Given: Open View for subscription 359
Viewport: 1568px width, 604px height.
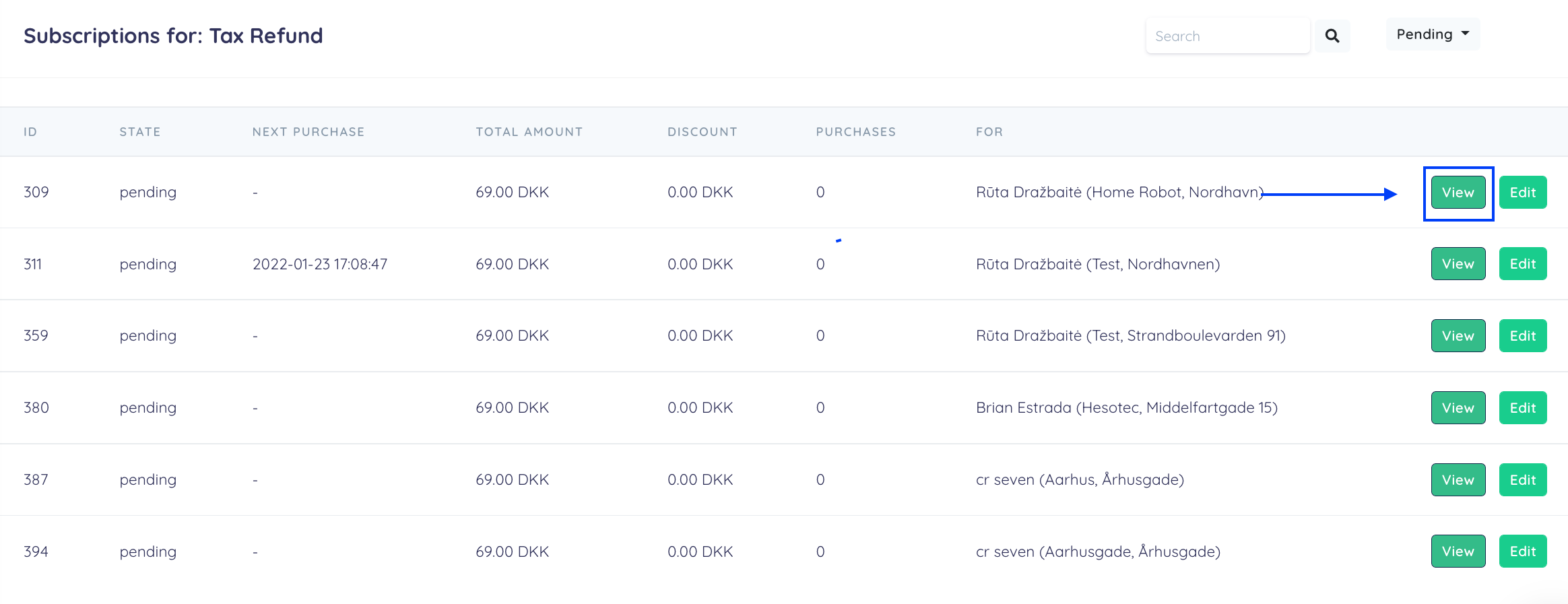Looking at the screenshot, I should [1458, 336].
